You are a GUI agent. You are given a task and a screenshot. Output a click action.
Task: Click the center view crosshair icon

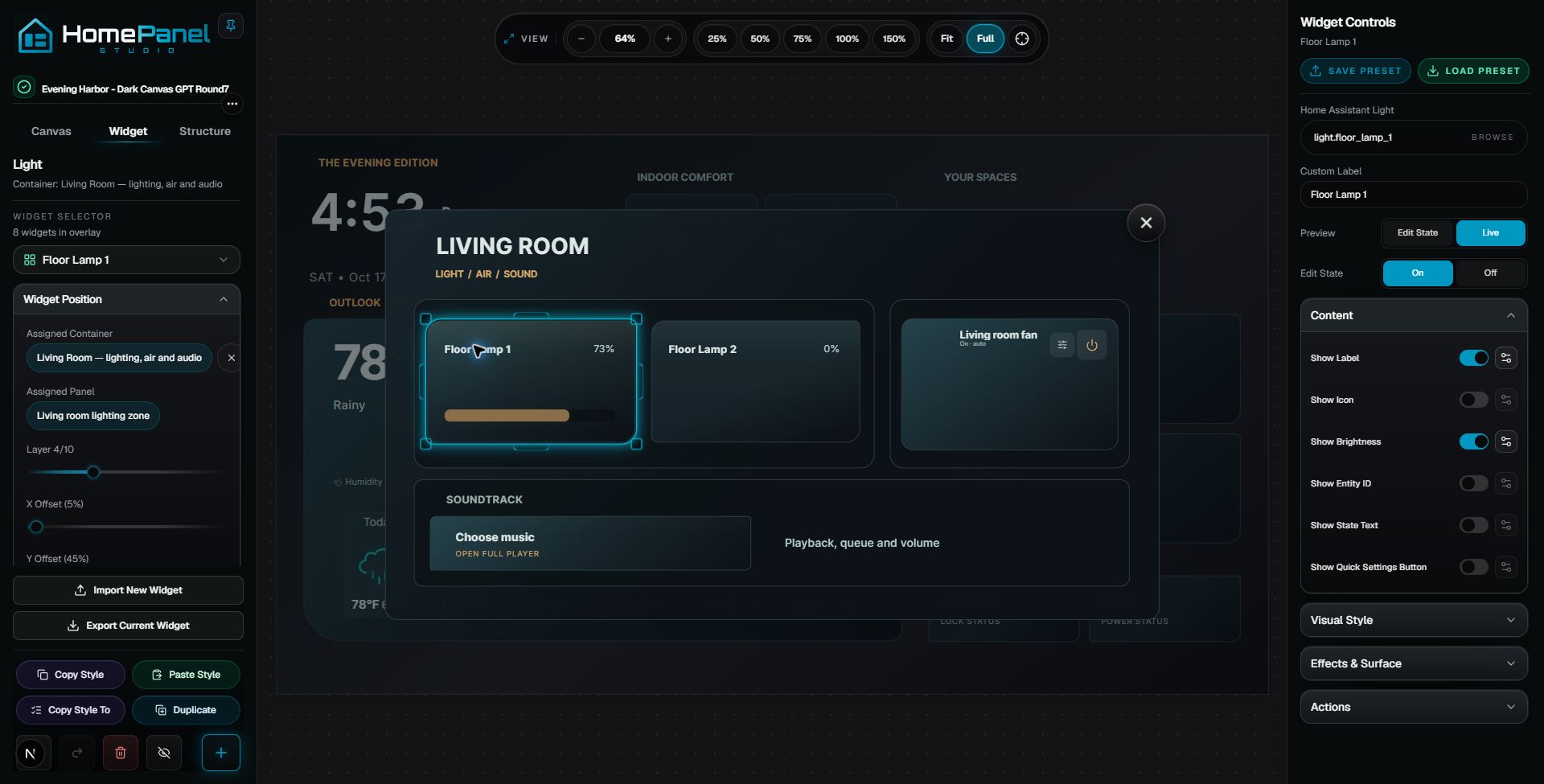(1022, 39)
